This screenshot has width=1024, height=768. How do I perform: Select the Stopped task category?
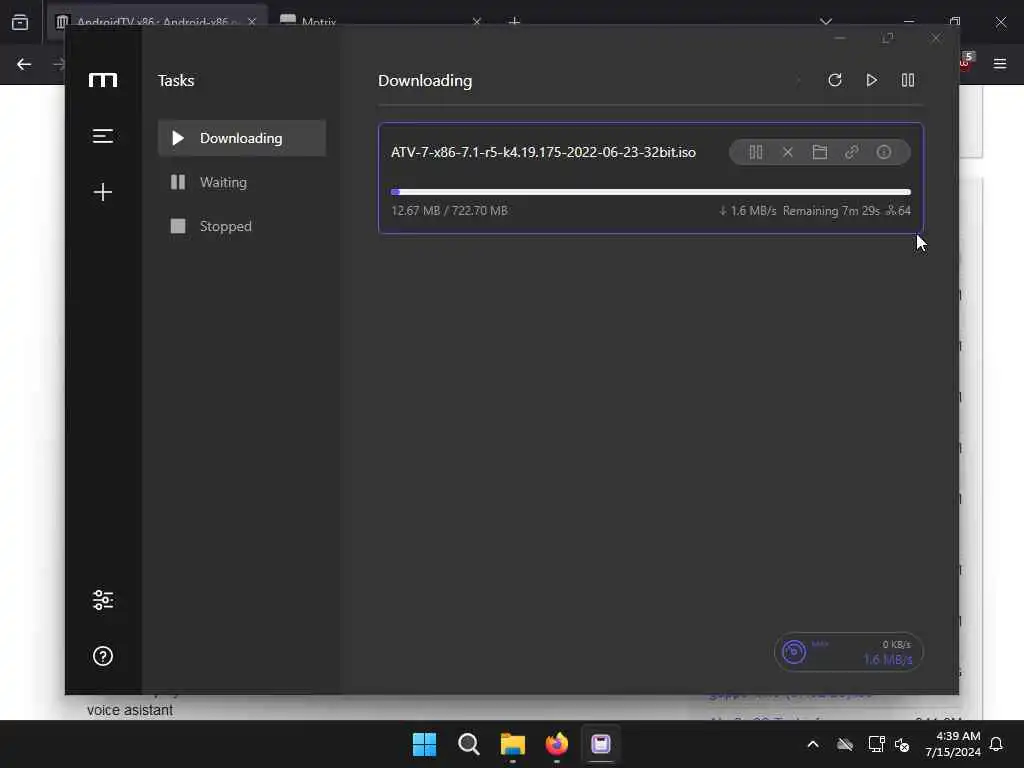pos(242,226)
